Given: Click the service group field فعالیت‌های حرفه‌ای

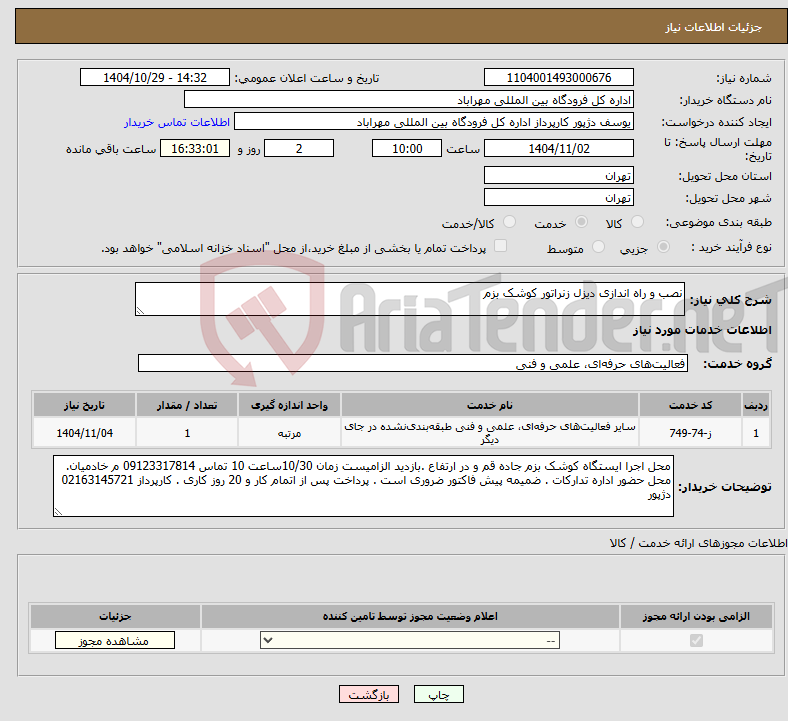Looking at the screenshot, I should [x=413, y=363].
